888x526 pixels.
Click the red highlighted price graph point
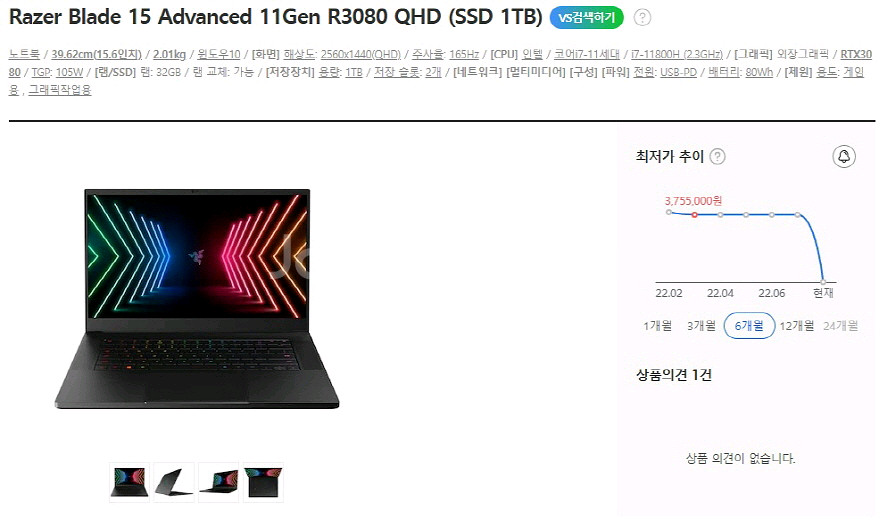[x=694, y=215]
